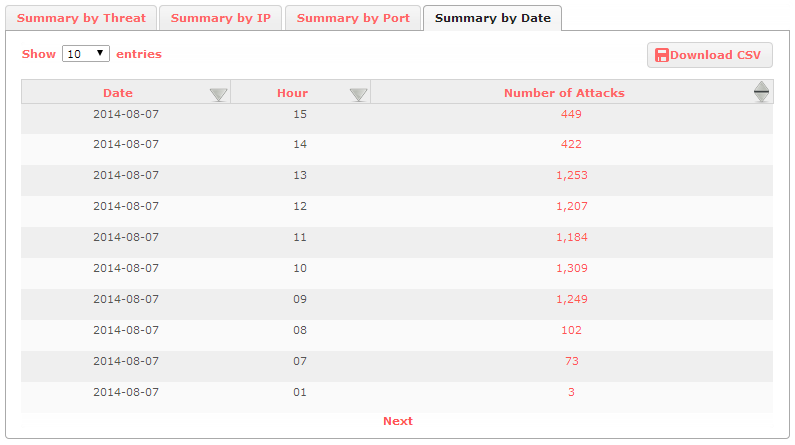This screenshot has width=795, height=445.
Task: Sort table by Date header label
Action: coord(117,93)
